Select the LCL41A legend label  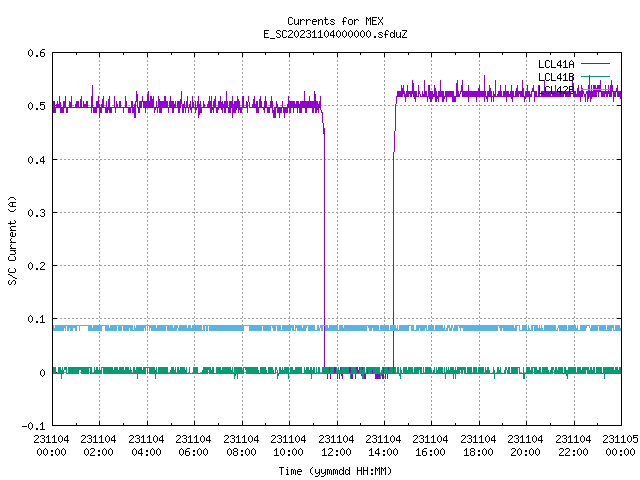[556, 64]
